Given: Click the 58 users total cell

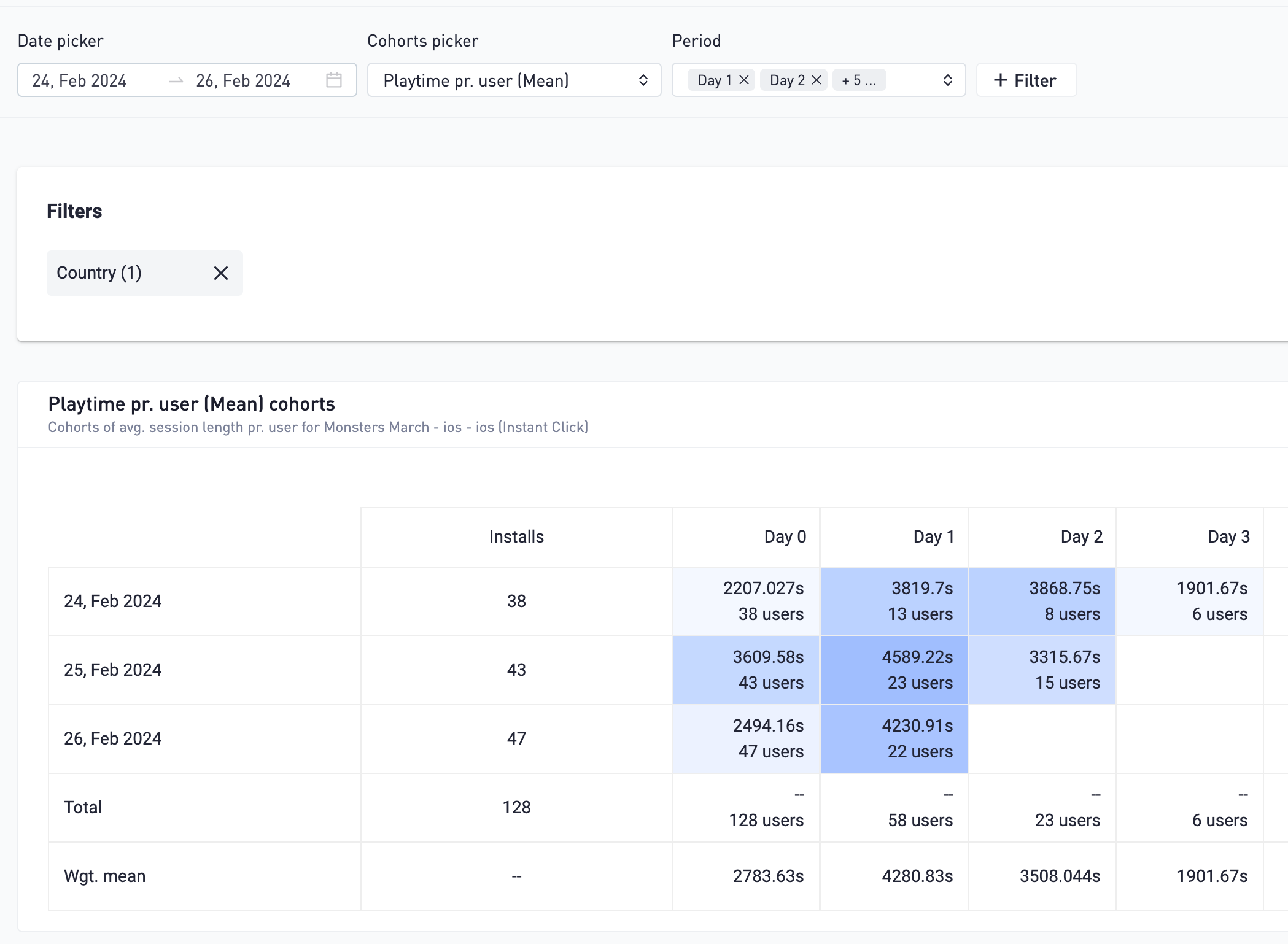Looking at the screenshot, I should pyautogui.click(x=894, y=808).
